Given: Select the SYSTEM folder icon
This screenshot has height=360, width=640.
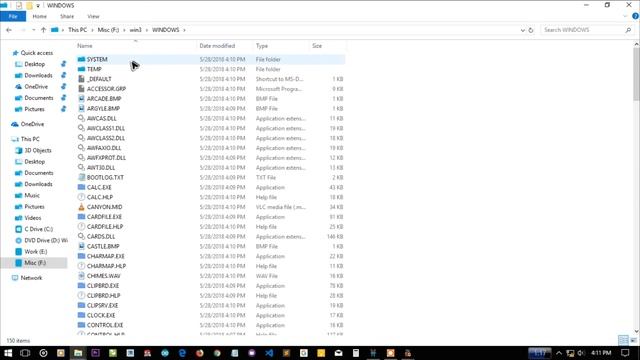Looking at the screenshot, I should (x=81, y=59).
